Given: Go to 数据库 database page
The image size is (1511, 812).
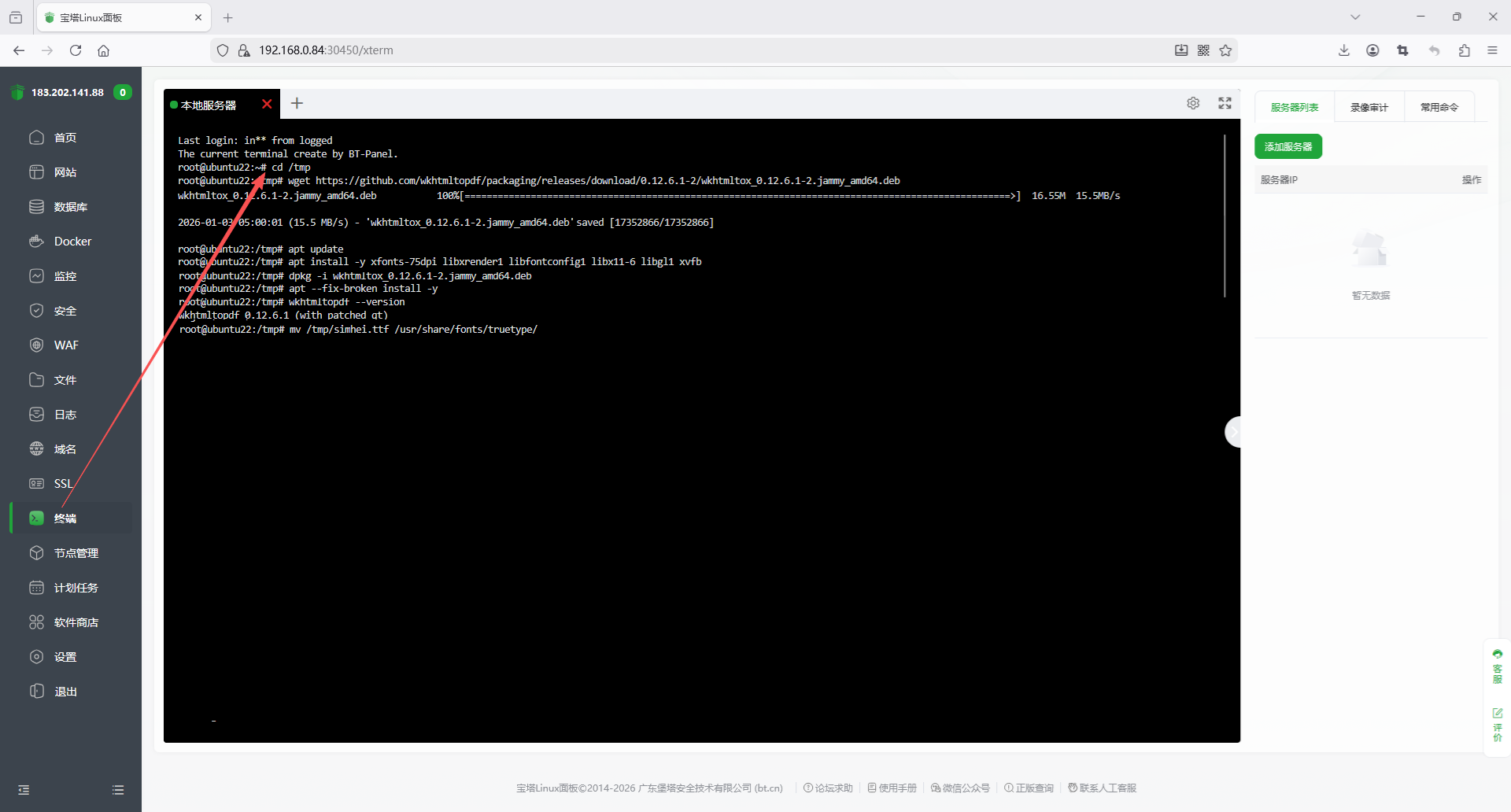Looking at the screenshot, I should (70, 207).
